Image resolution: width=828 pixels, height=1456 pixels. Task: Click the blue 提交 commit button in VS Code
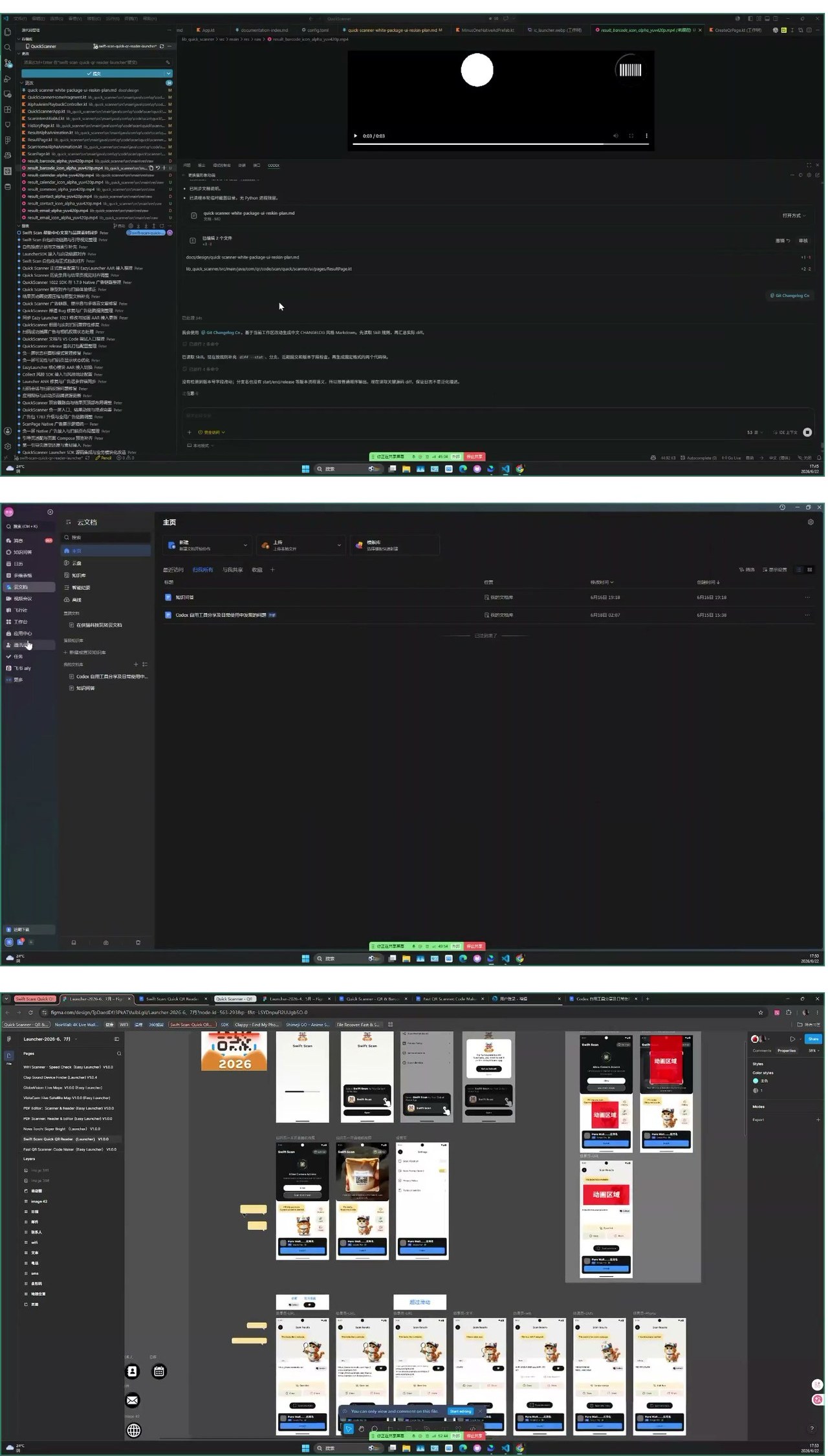click(93, 74)
